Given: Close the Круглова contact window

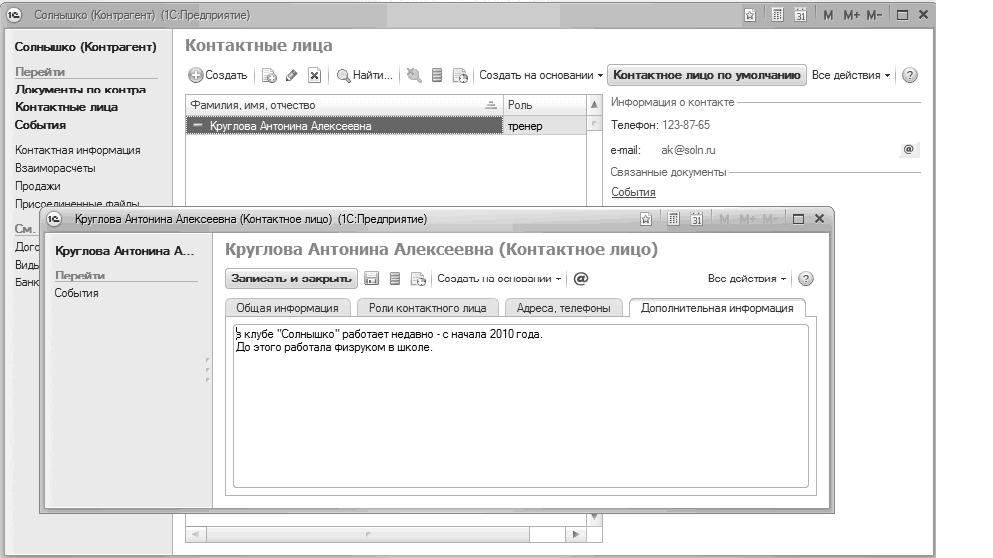Looking at the screenshot, I should tap(819, 219).
